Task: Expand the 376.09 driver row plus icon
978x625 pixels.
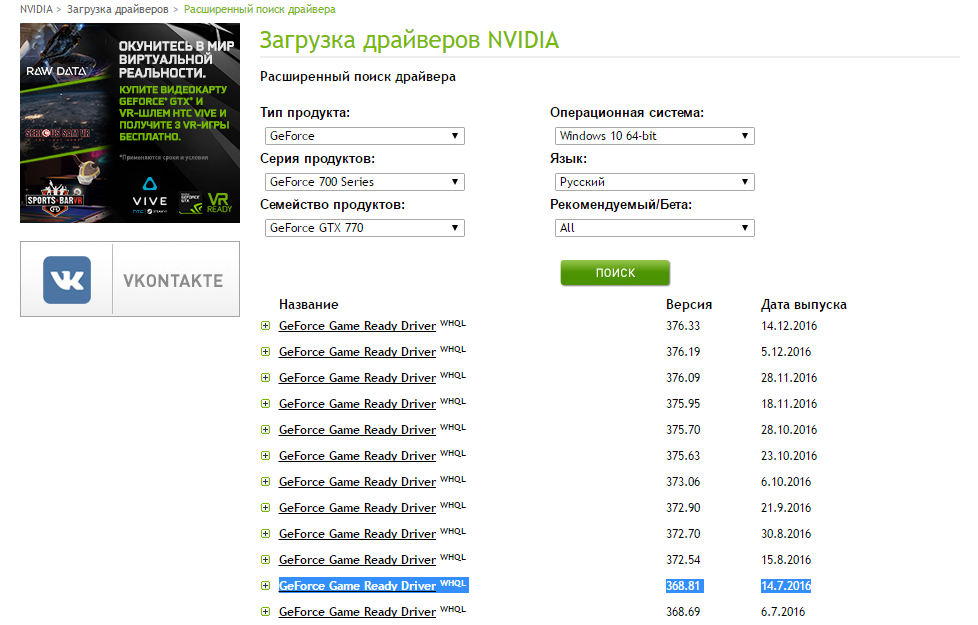Action: tap(266, 378)
